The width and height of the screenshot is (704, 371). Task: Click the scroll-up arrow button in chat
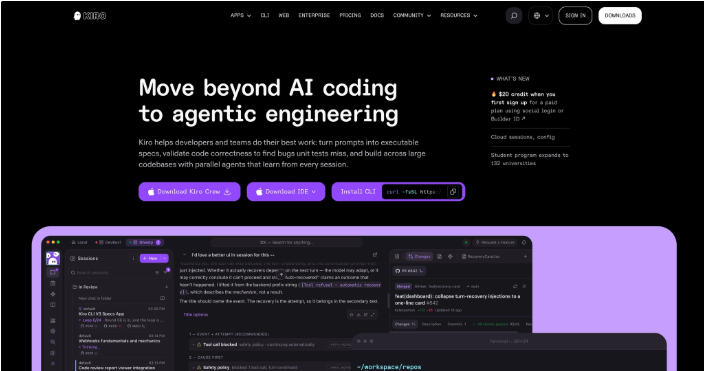point(281,275)
